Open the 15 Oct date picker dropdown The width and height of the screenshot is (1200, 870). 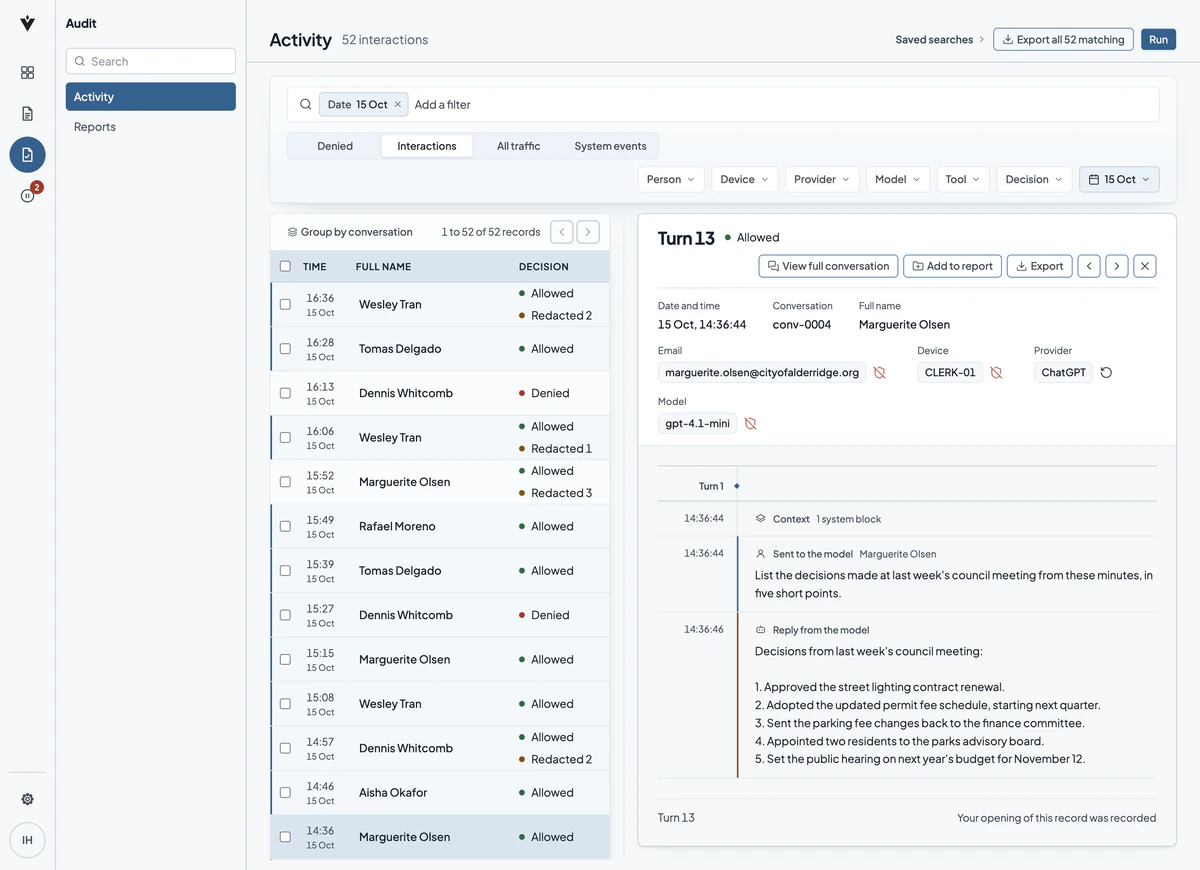[x=1119, y=179]
